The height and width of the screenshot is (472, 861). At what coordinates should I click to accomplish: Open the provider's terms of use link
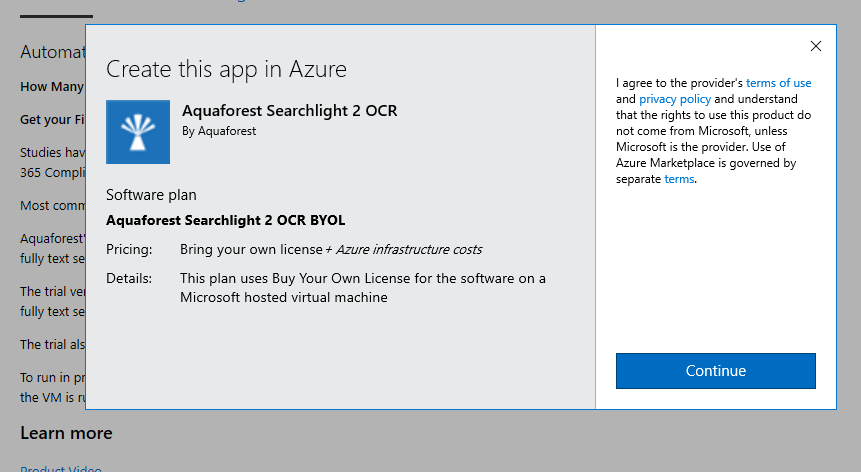click(x=778, y=83)
